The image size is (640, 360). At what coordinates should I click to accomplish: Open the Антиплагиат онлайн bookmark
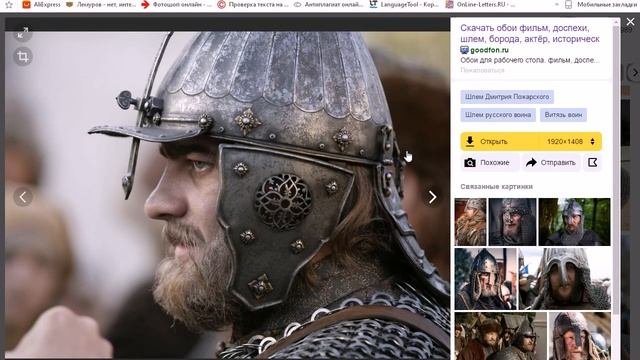pos(328,4)
